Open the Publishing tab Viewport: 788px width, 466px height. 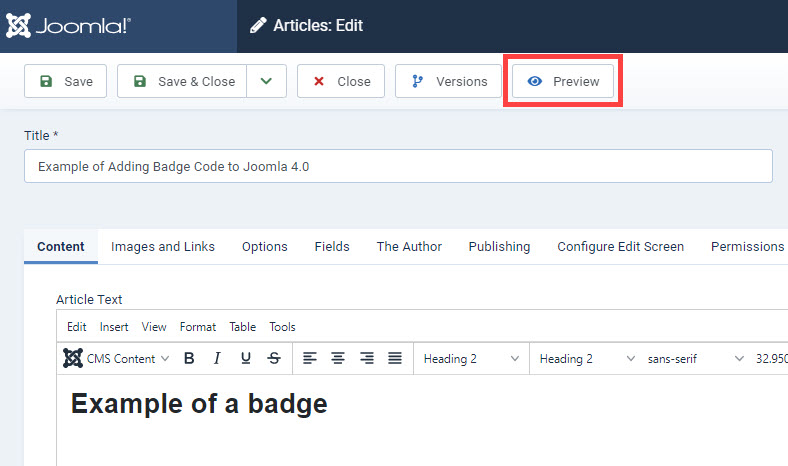point(499,246)
